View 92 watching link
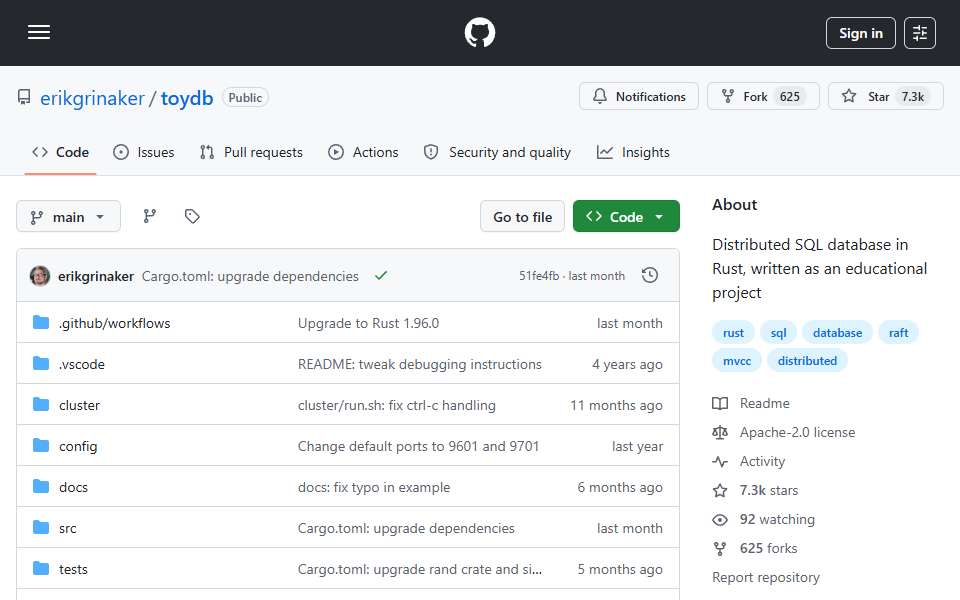The image size is (960, 600). point(777,519)
